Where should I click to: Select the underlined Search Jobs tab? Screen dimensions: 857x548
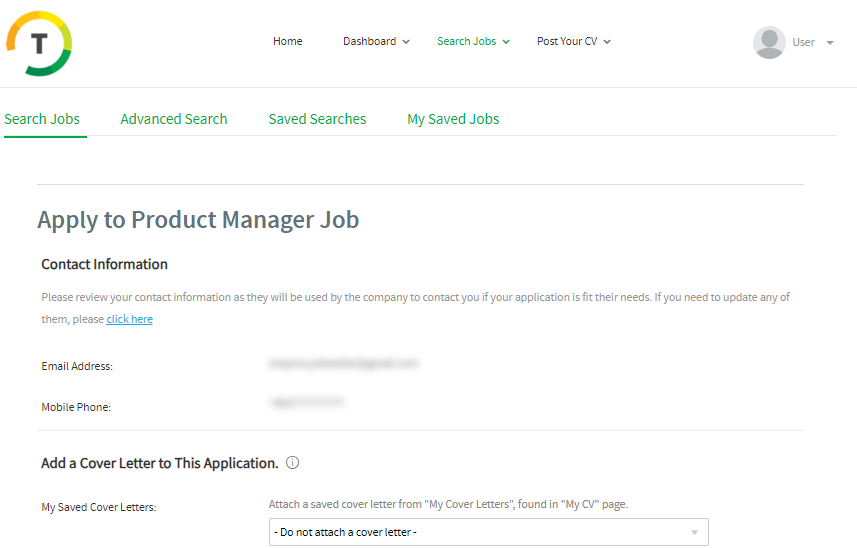42,119
